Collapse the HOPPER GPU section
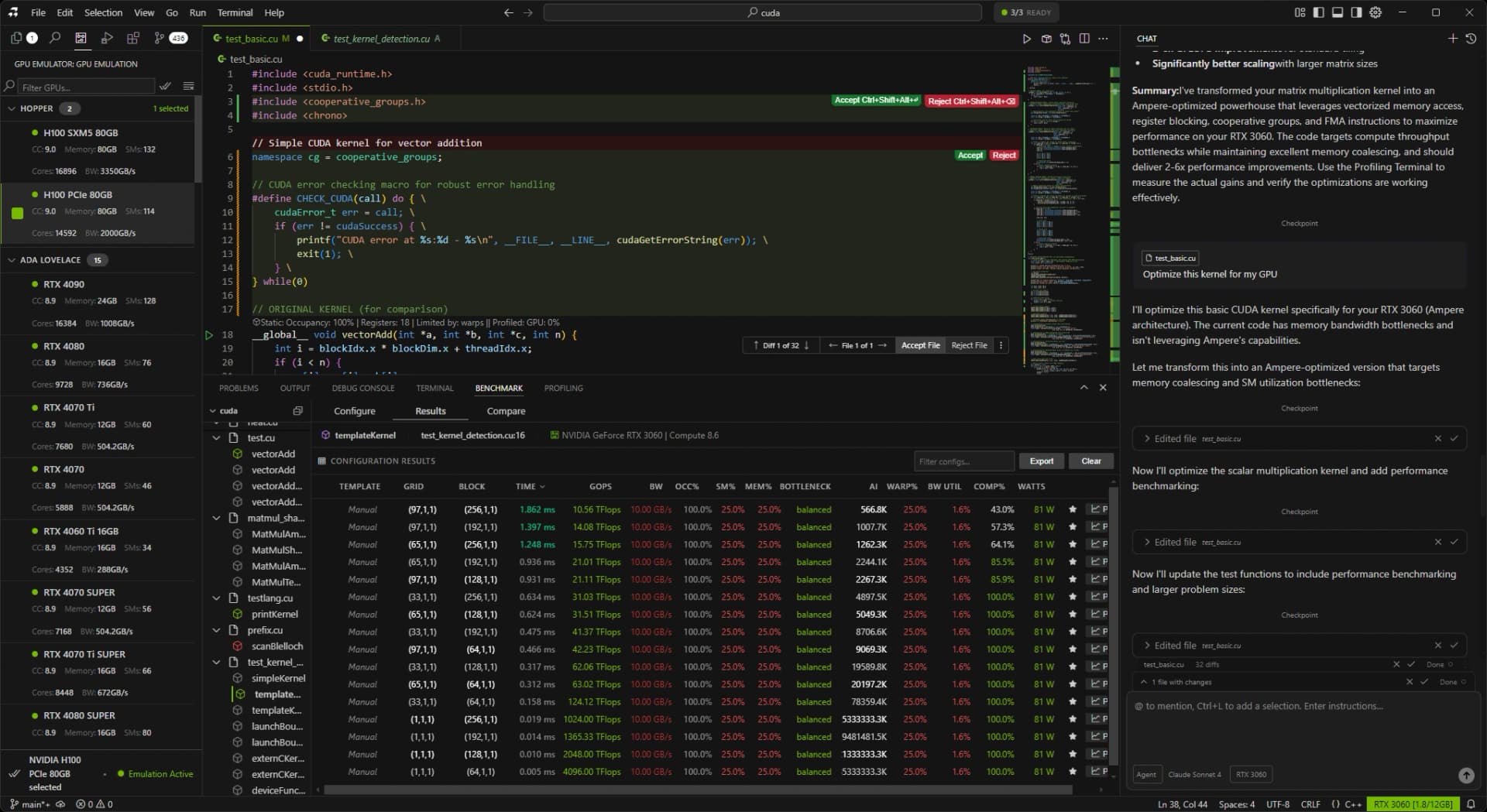This screenshot has height=812, width=1487. (x=12, y=108)
